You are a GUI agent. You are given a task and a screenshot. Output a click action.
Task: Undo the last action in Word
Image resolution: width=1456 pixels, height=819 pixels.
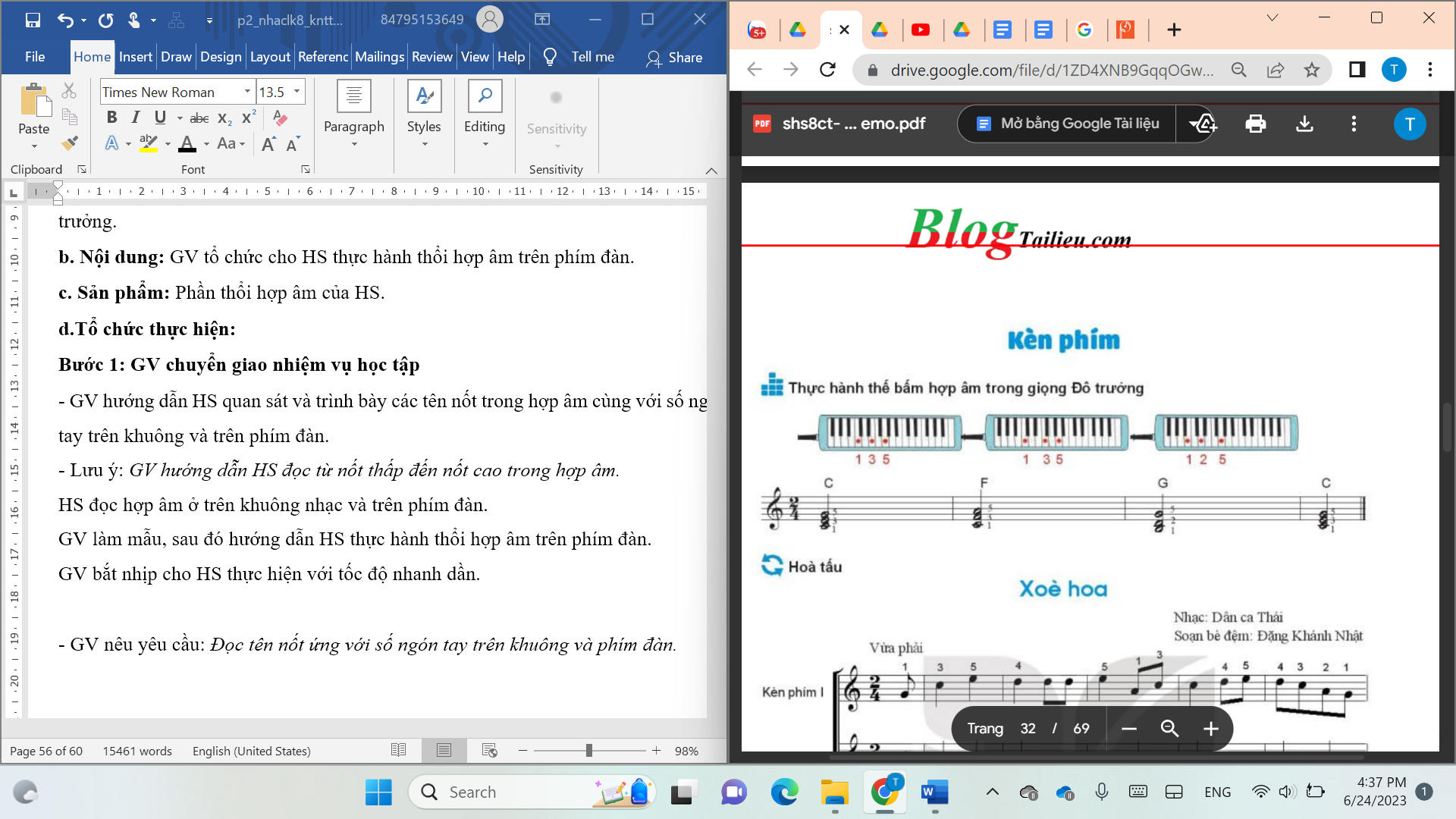pyautogui.click(x=65, y=20)
